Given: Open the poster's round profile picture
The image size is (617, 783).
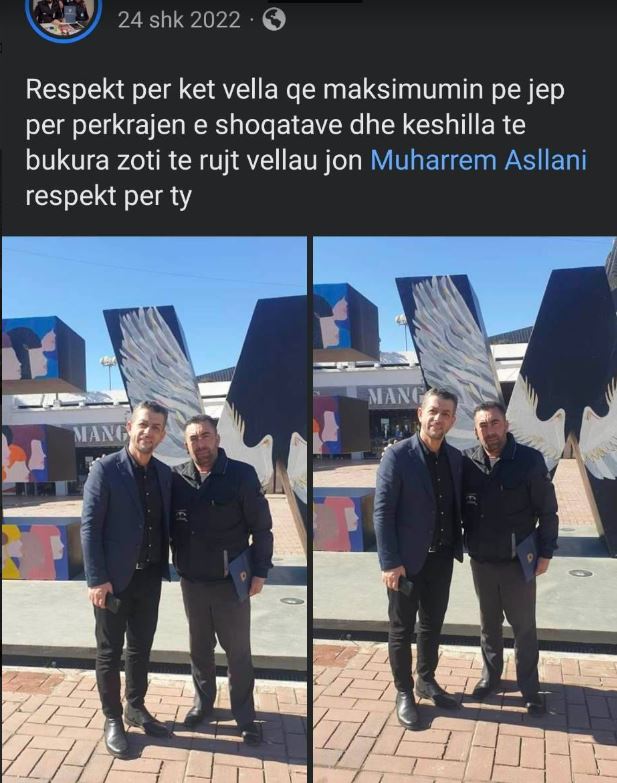Looking at the screenshot, I should click(64, 14).
